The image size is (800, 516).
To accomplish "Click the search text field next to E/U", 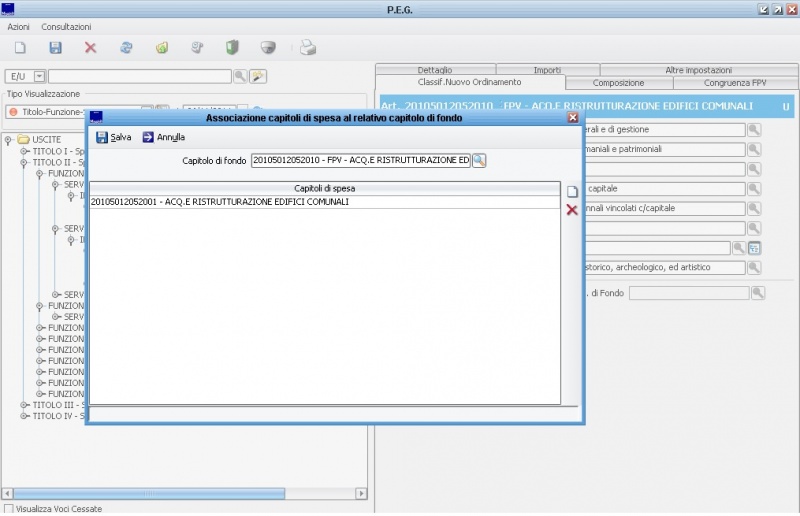I will pyautogui.click(x=140, y=77).
